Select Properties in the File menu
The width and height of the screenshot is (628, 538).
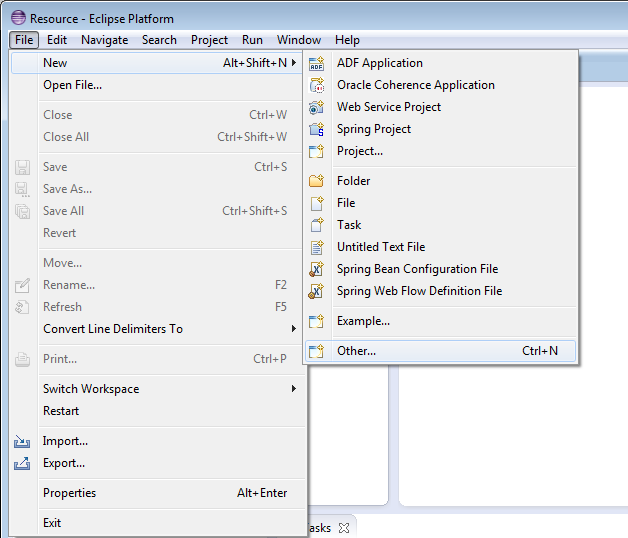click(69, 493)
